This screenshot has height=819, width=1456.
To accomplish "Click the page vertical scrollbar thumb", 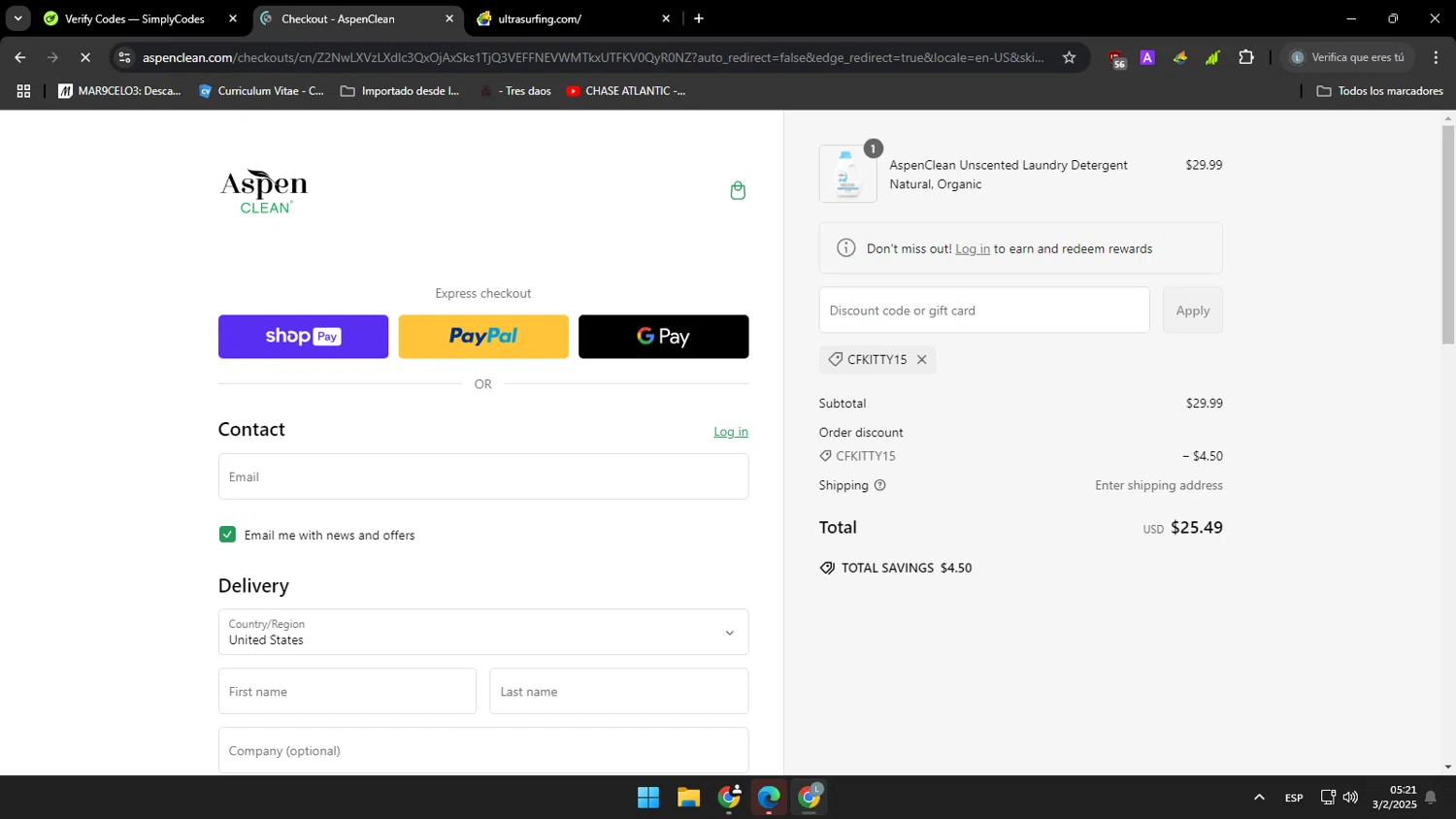I will [1448, 234].
